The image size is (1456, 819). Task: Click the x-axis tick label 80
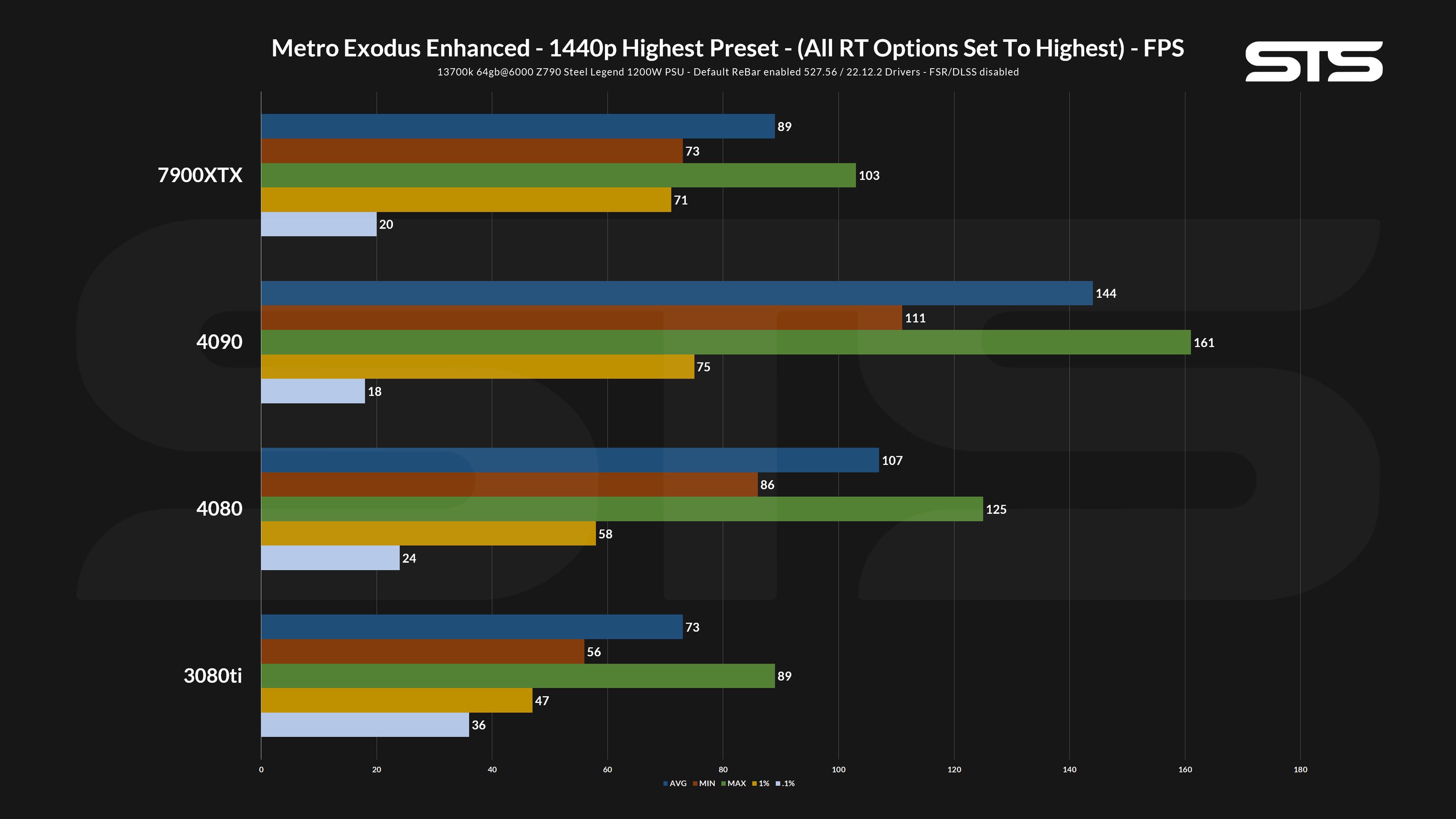723,769
